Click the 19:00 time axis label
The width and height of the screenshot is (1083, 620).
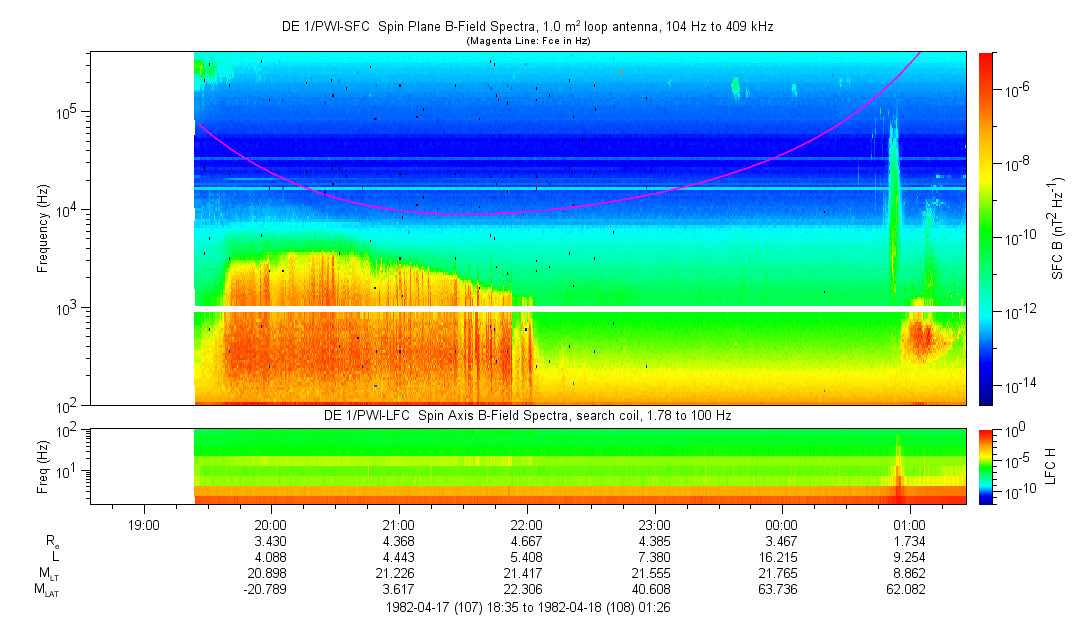(144, 524)
